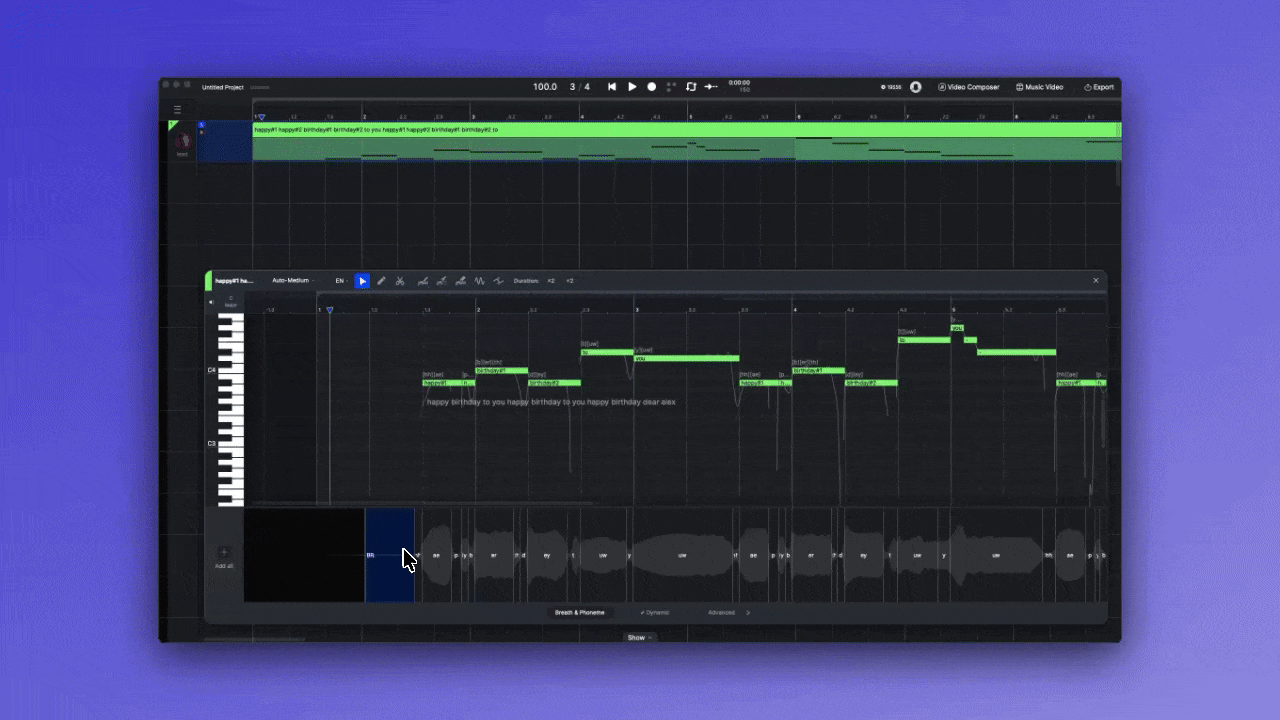
Task: Click the C Major key setting
Action: pos(230,301)
